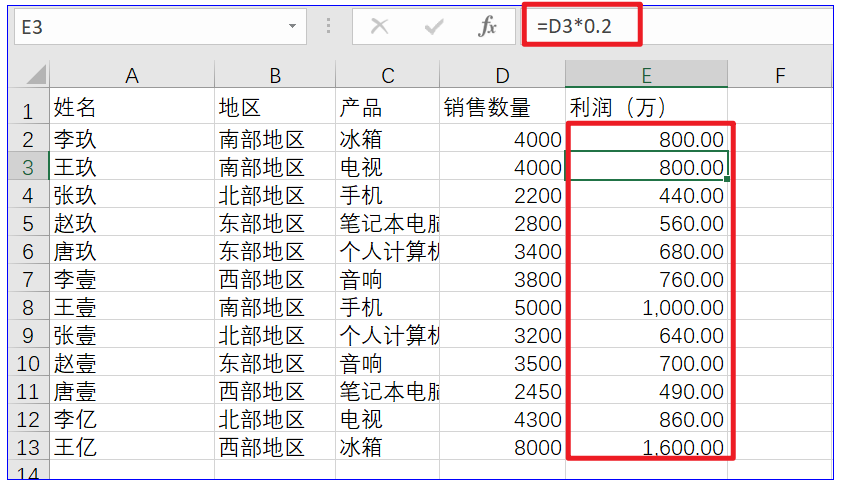This screenshot has width=845, height=485.
Task: Select the cell with name 李亿
Action: (x=132, y=419)
